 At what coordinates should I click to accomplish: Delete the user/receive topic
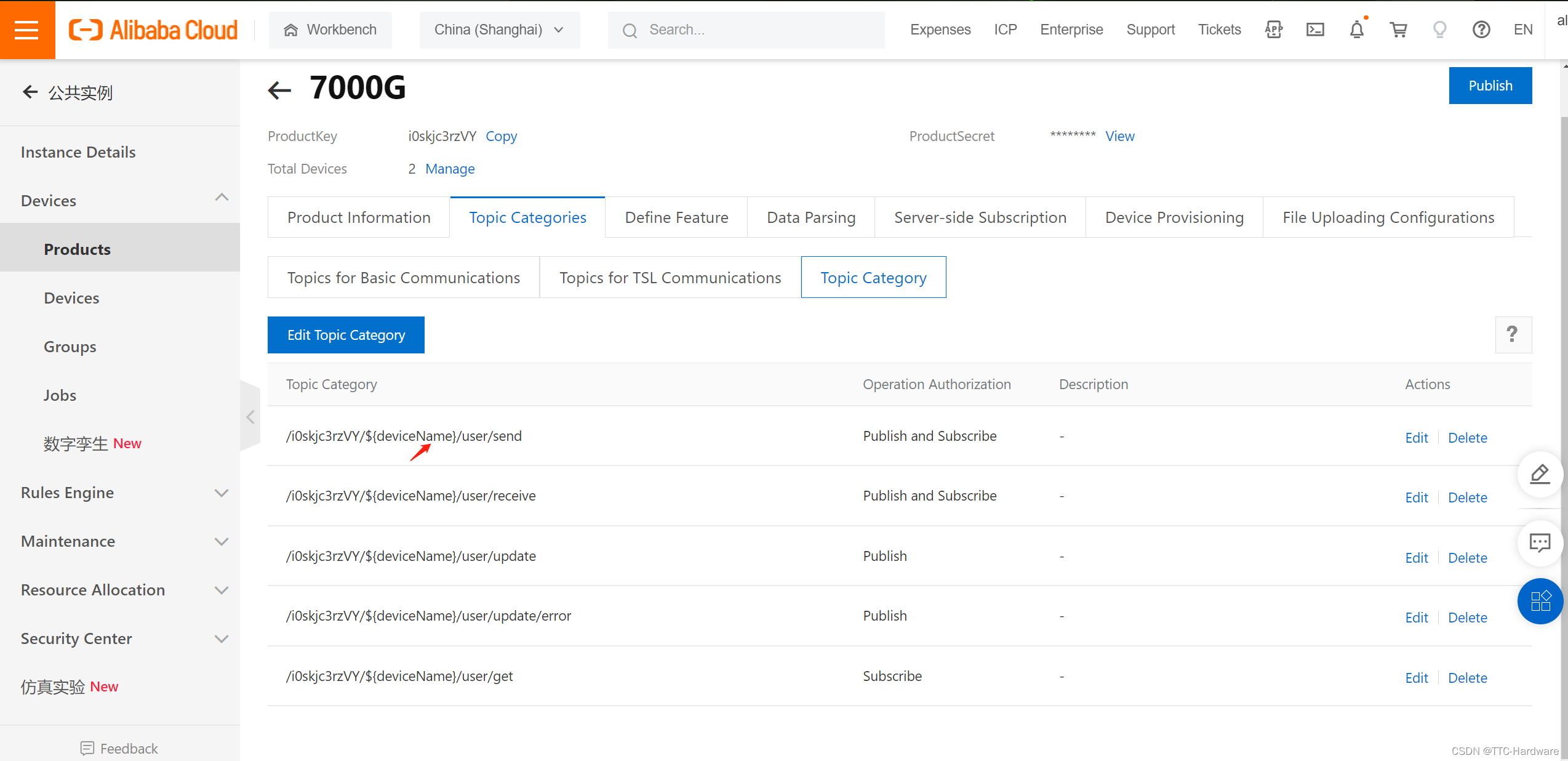coord(1467,497)
